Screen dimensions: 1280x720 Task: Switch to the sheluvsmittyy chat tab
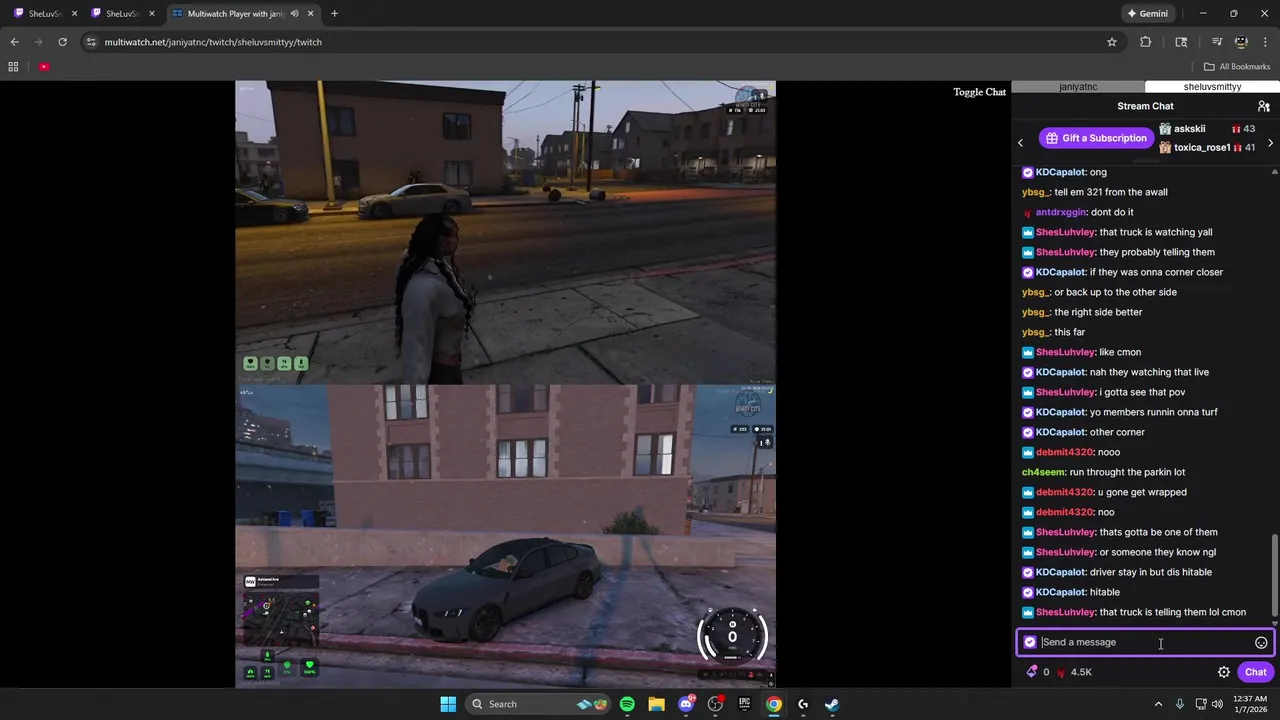pos(1212,87)
